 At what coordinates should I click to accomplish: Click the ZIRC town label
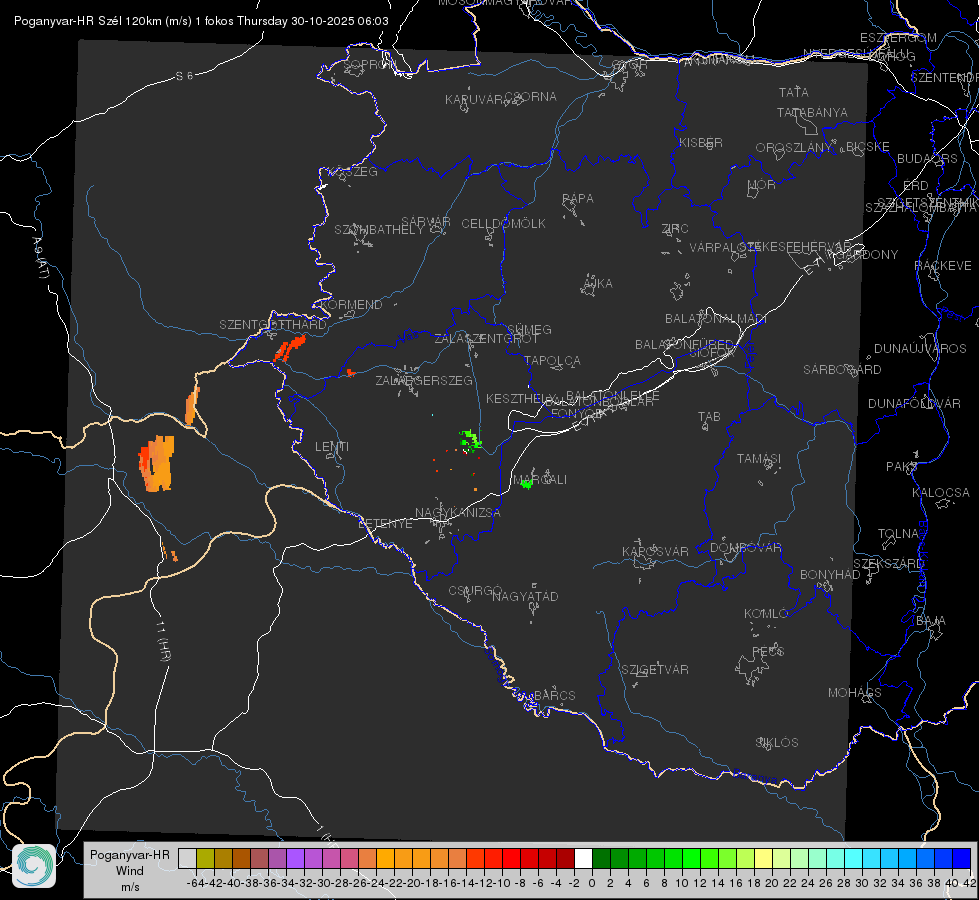click(x=675, y=229)
